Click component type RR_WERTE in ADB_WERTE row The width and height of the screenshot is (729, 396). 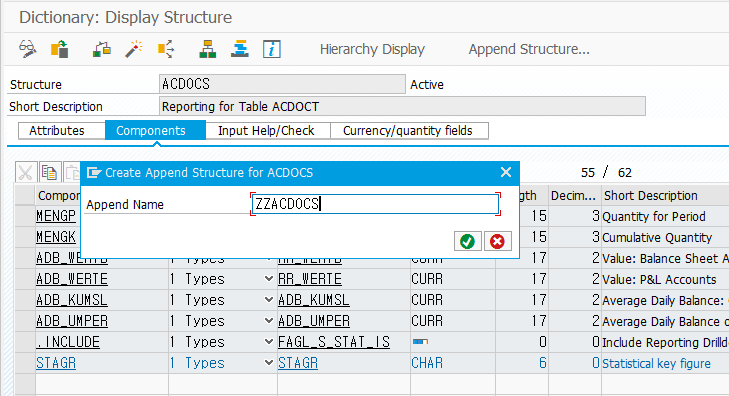(x=310, y=279)
